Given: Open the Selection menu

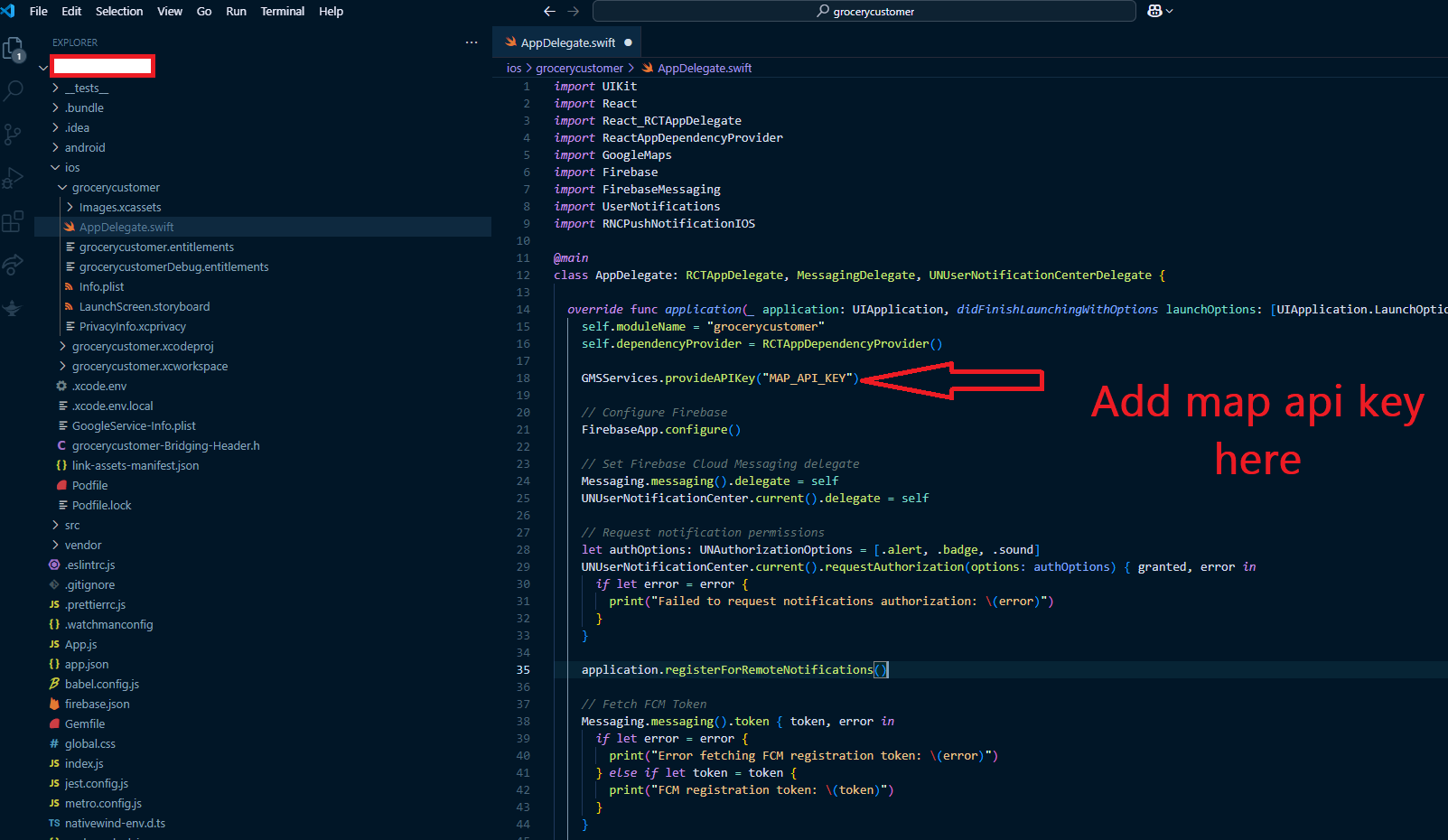Looking at the screenshot, I should (119, 11).
